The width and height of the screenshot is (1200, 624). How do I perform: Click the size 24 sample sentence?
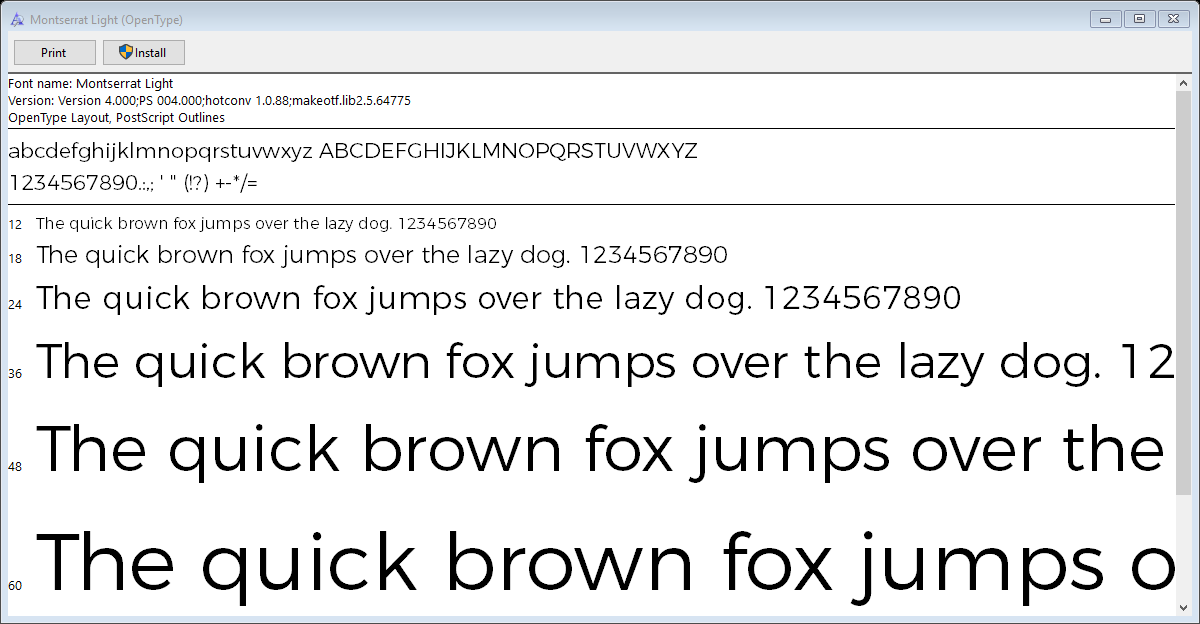click(499, 298)
